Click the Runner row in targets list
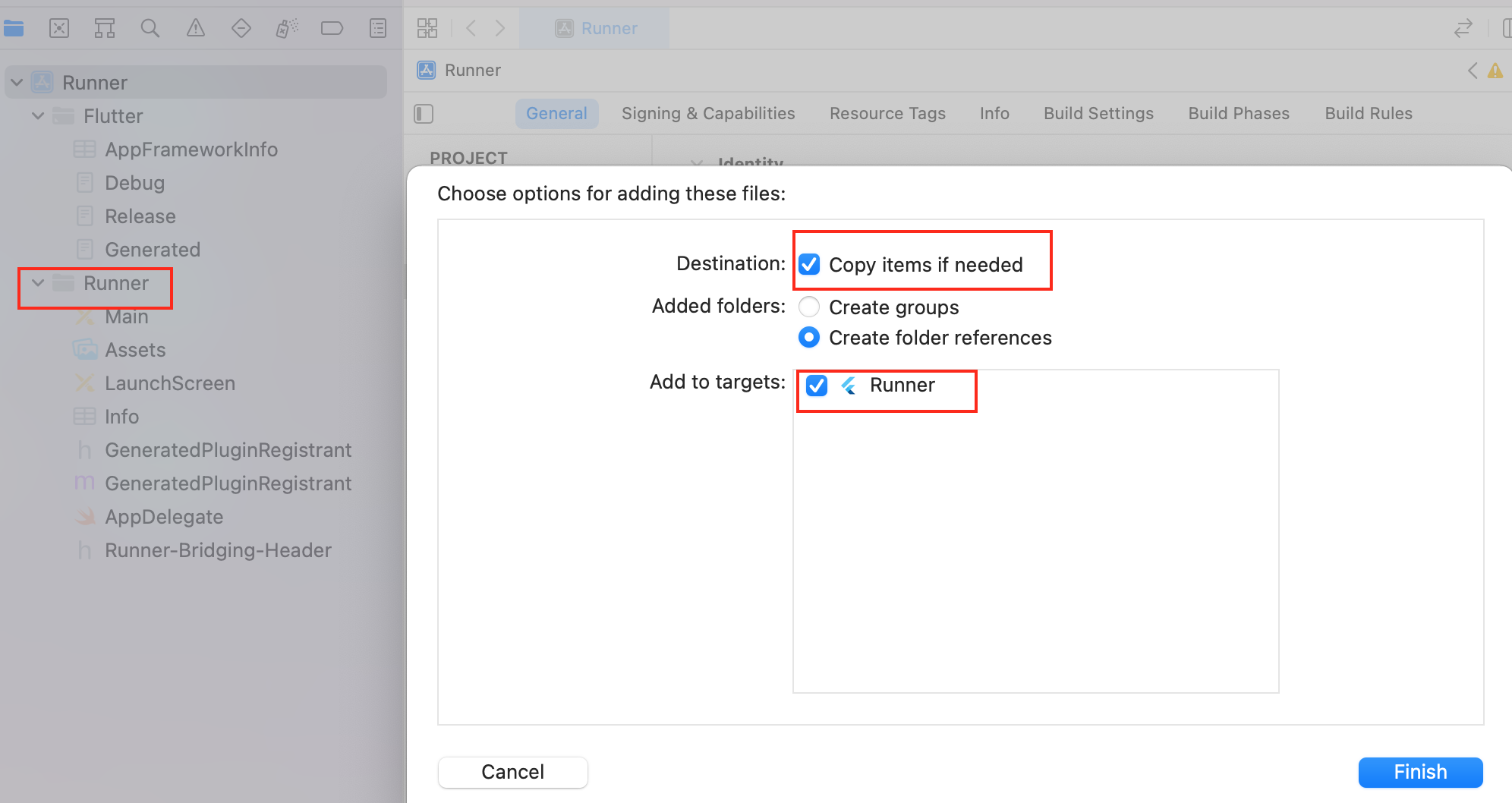The height and width of the screenshot is (803, 1512). (x=1036, y=386)
